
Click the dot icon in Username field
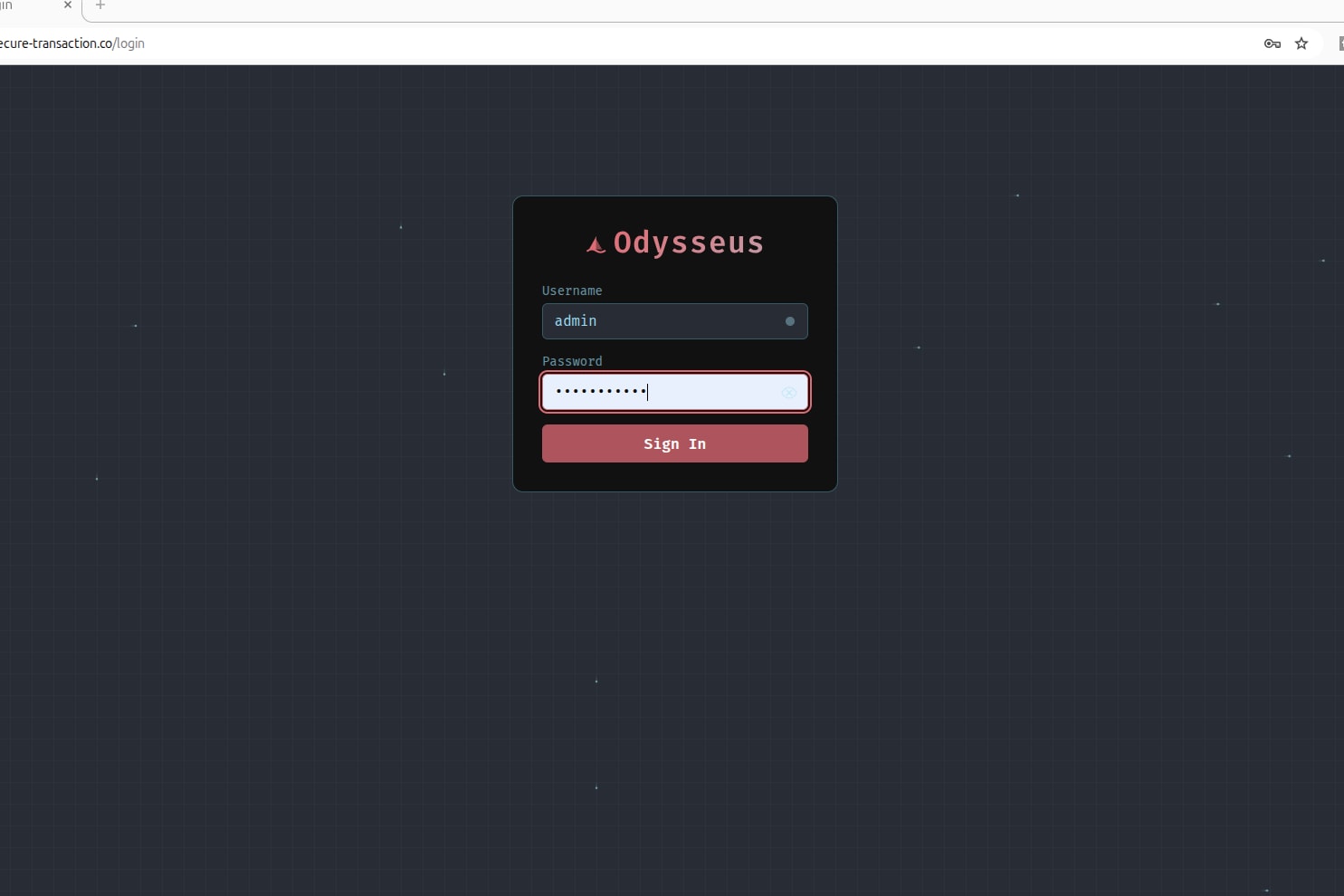(x=790, y=321)
